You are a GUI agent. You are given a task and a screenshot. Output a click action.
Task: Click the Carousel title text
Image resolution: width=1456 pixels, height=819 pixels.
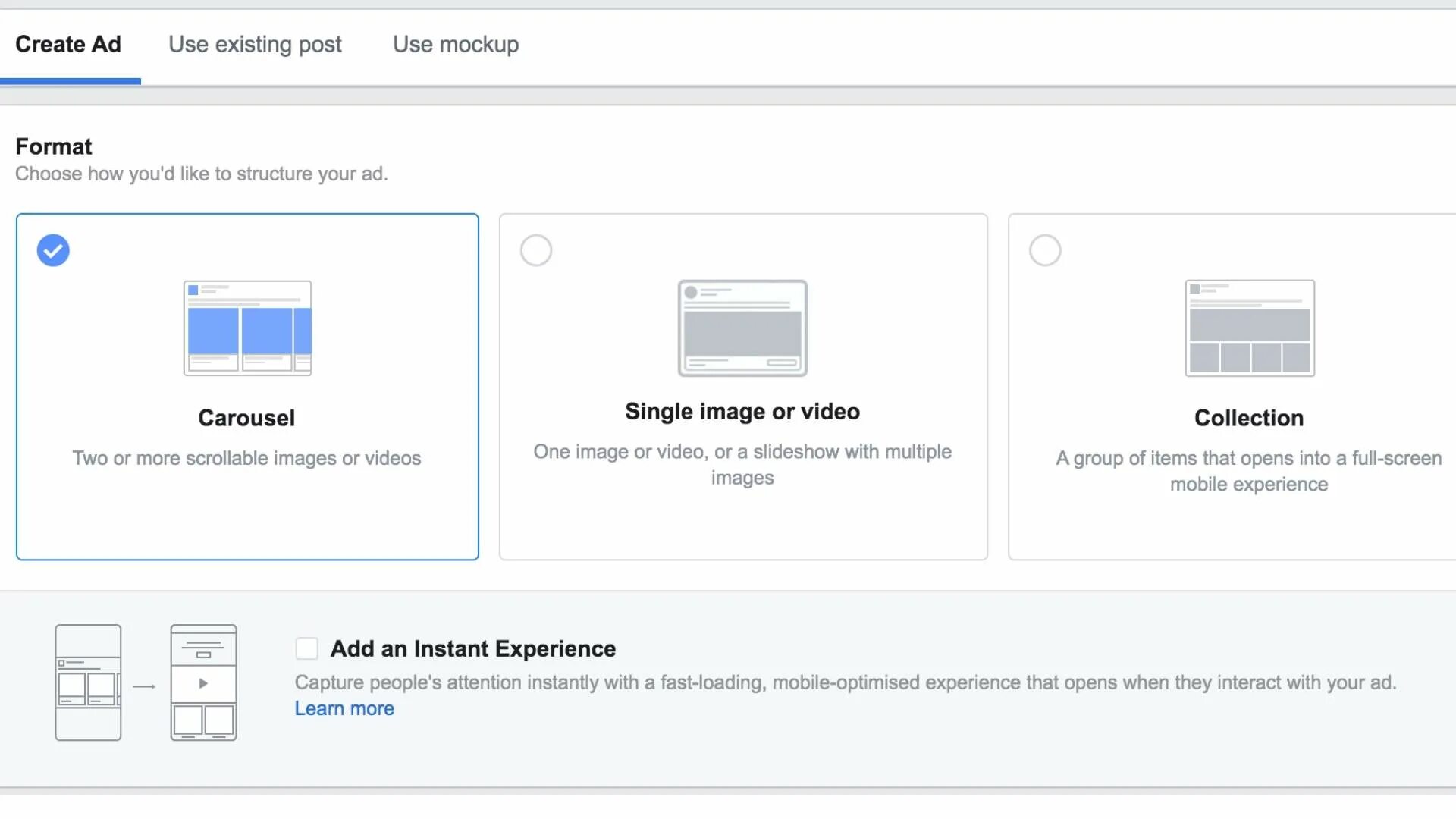(x=246, y=418)
